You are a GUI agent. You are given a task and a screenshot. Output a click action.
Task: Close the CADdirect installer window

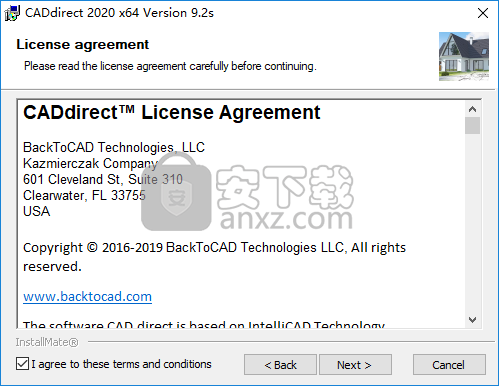(x=483, y=13)
